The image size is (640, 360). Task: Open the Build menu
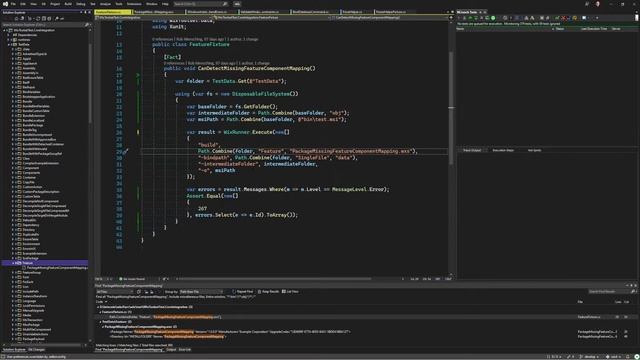(x=68, y=4)
